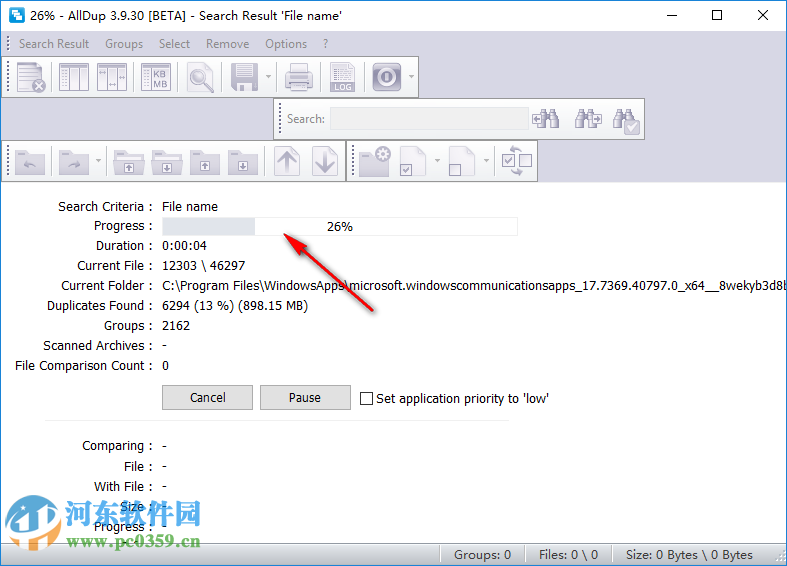The height and width of the screenshot is (566, 787).
Task: Click the '6294 (13 %) (898.15 MB)' value
Action: pyautogui.click(x=235, y=306)
